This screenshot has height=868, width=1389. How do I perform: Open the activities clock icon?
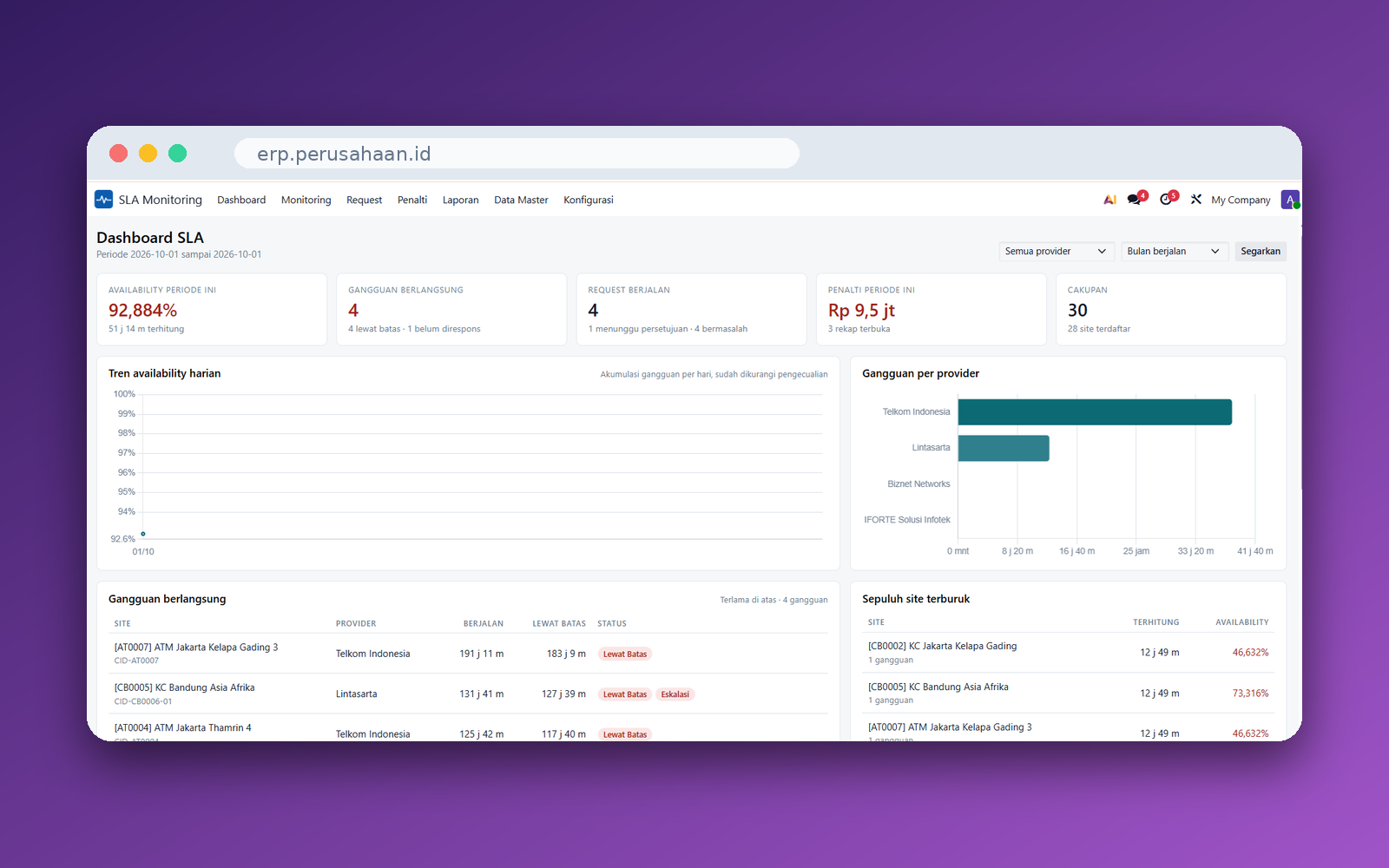1168,199
